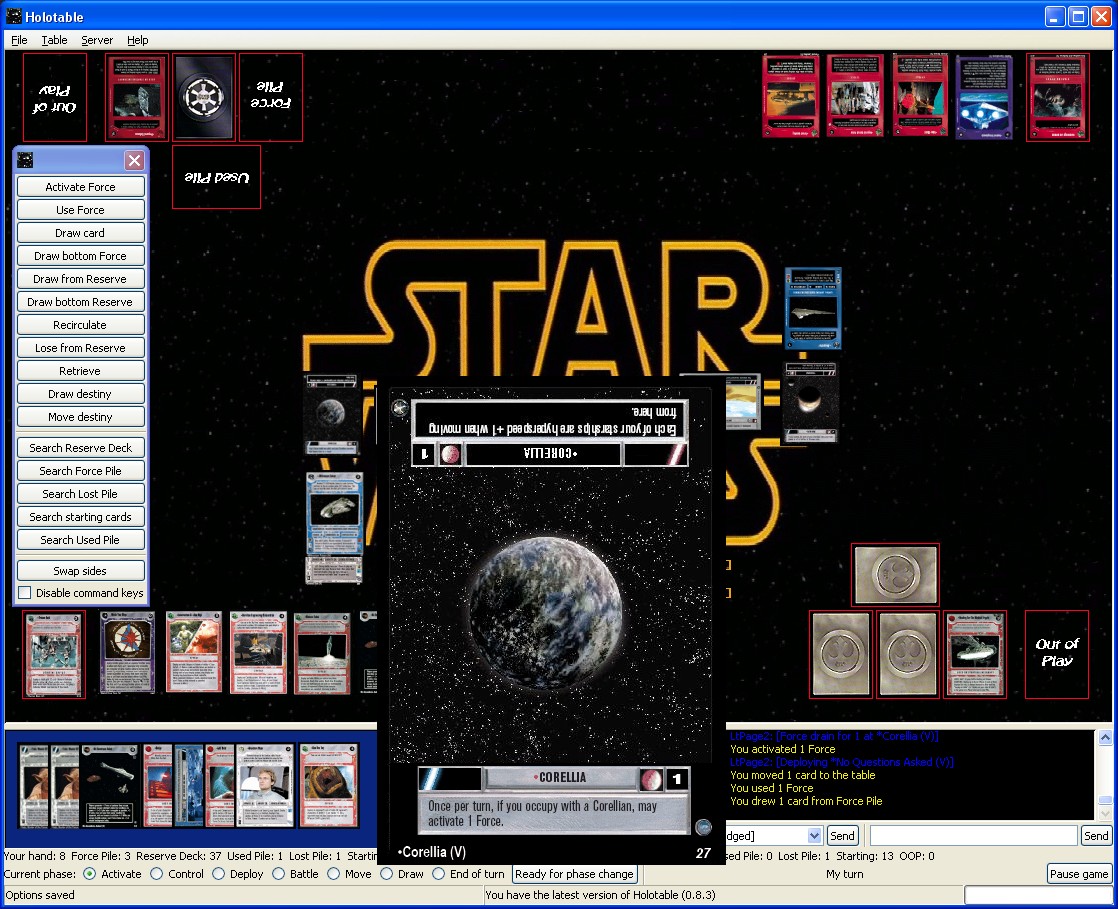Click the Draw destiny button
1118x909 pixels.
pos(81,394)
